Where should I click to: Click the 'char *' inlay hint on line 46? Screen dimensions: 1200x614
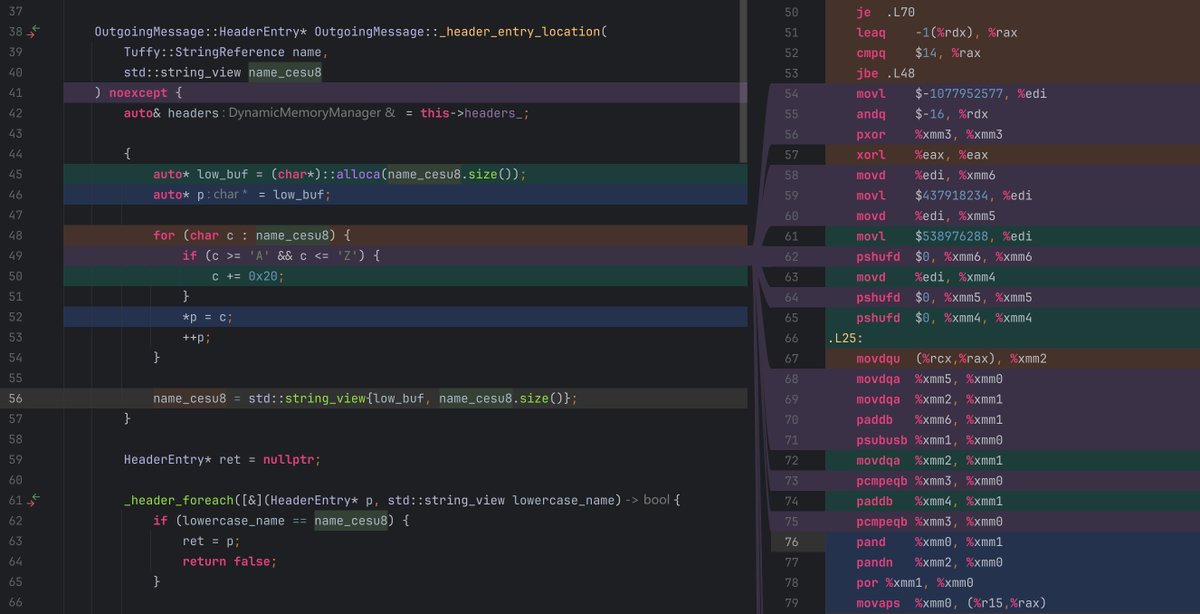point(230,195)
